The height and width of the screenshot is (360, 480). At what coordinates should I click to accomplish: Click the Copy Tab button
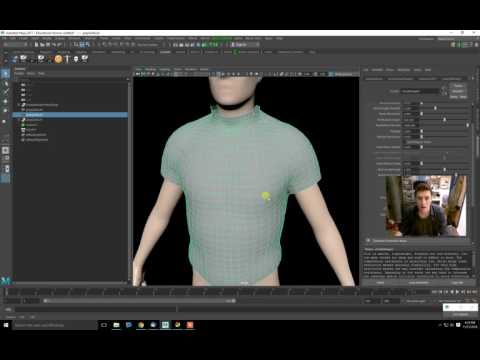click(x=457, y=283)
